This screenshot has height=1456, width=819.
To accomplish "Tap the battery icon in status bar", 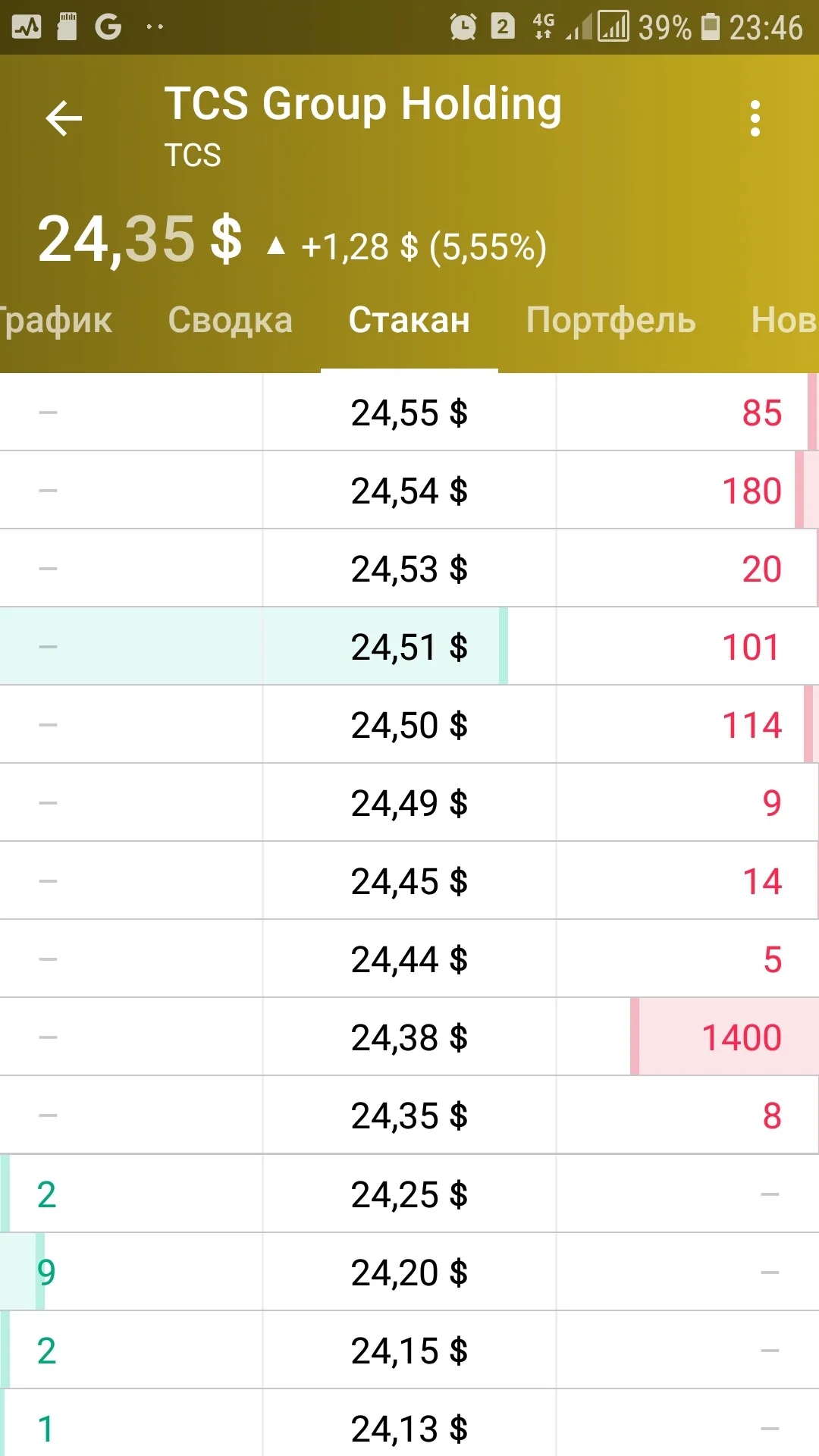I will pyautogui.click(x=711, y=27).
